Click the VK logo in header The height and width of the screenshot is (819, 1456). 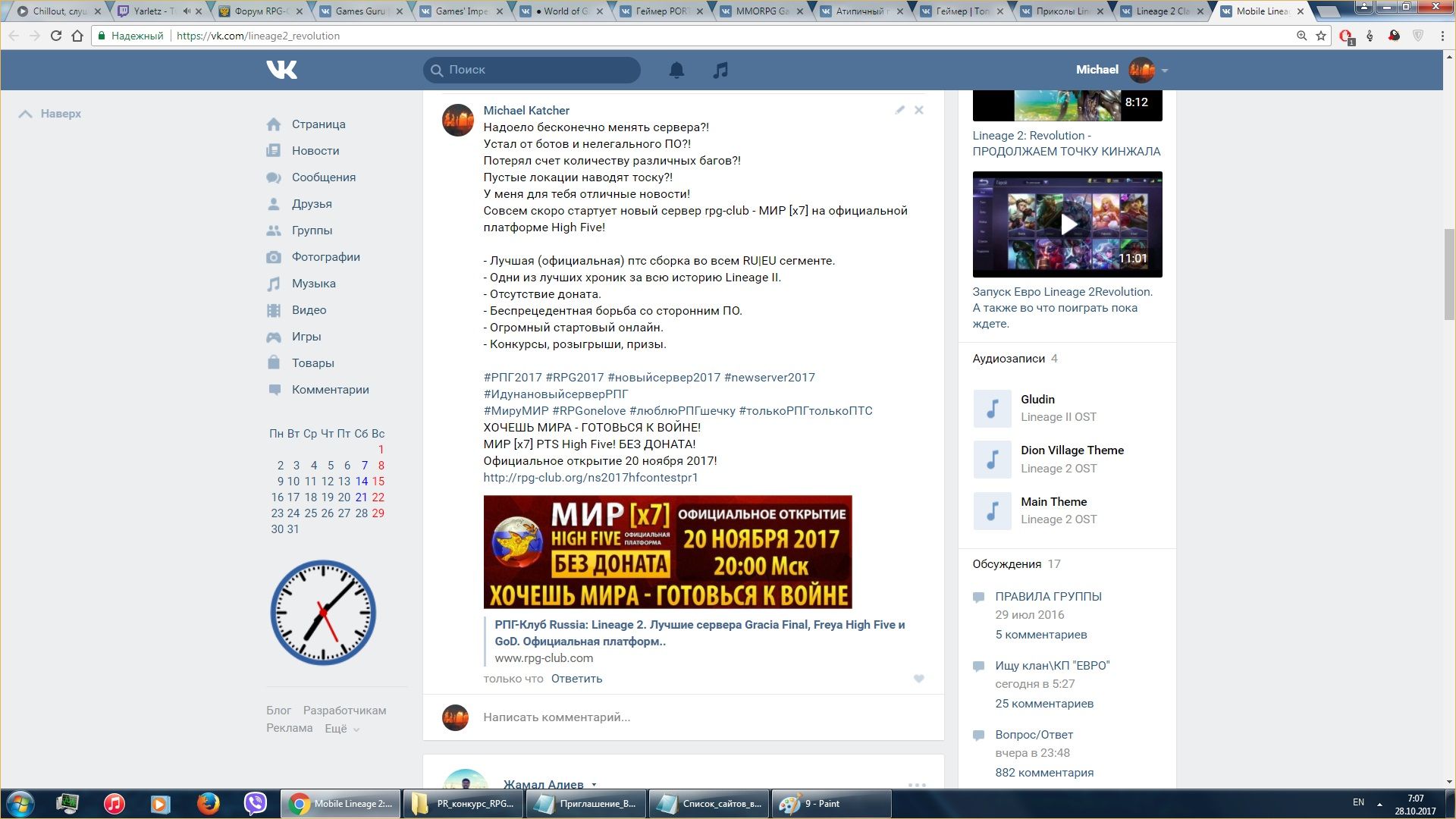pyautogui.click(x=281, y=70)
